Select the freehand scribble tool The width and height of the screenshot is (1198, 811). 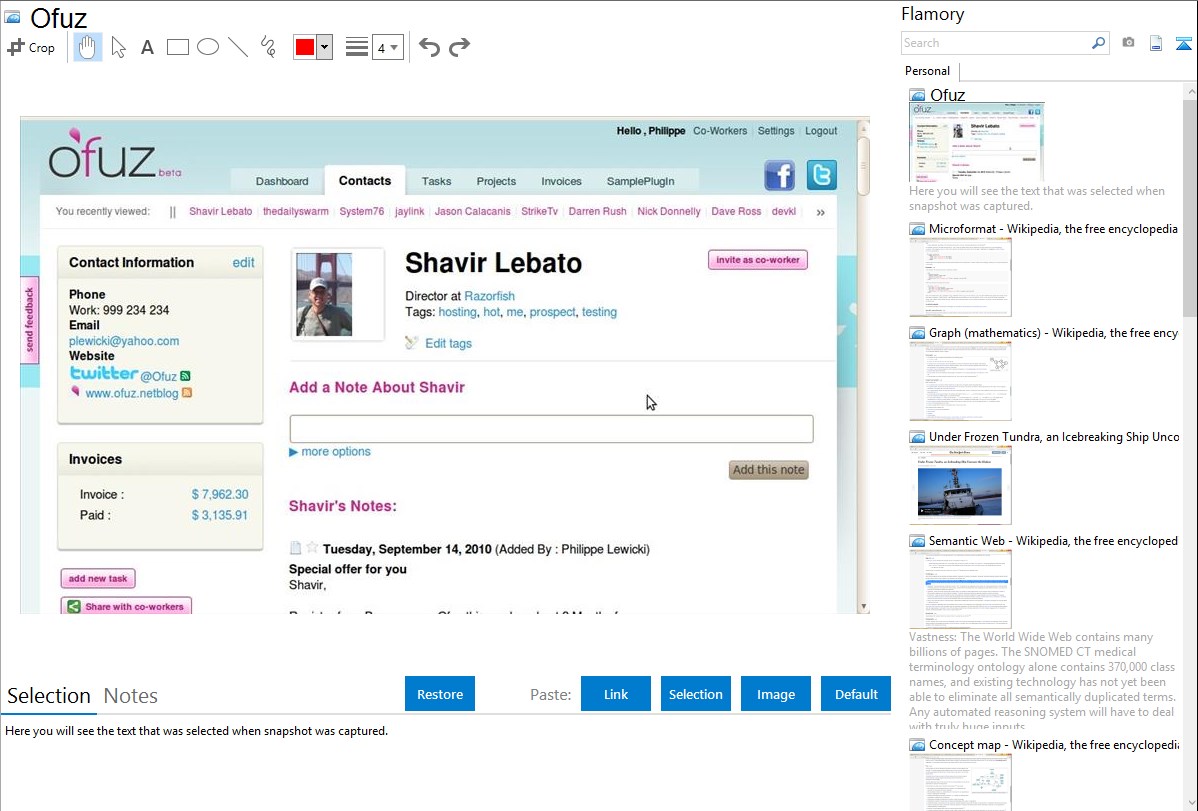268,47
